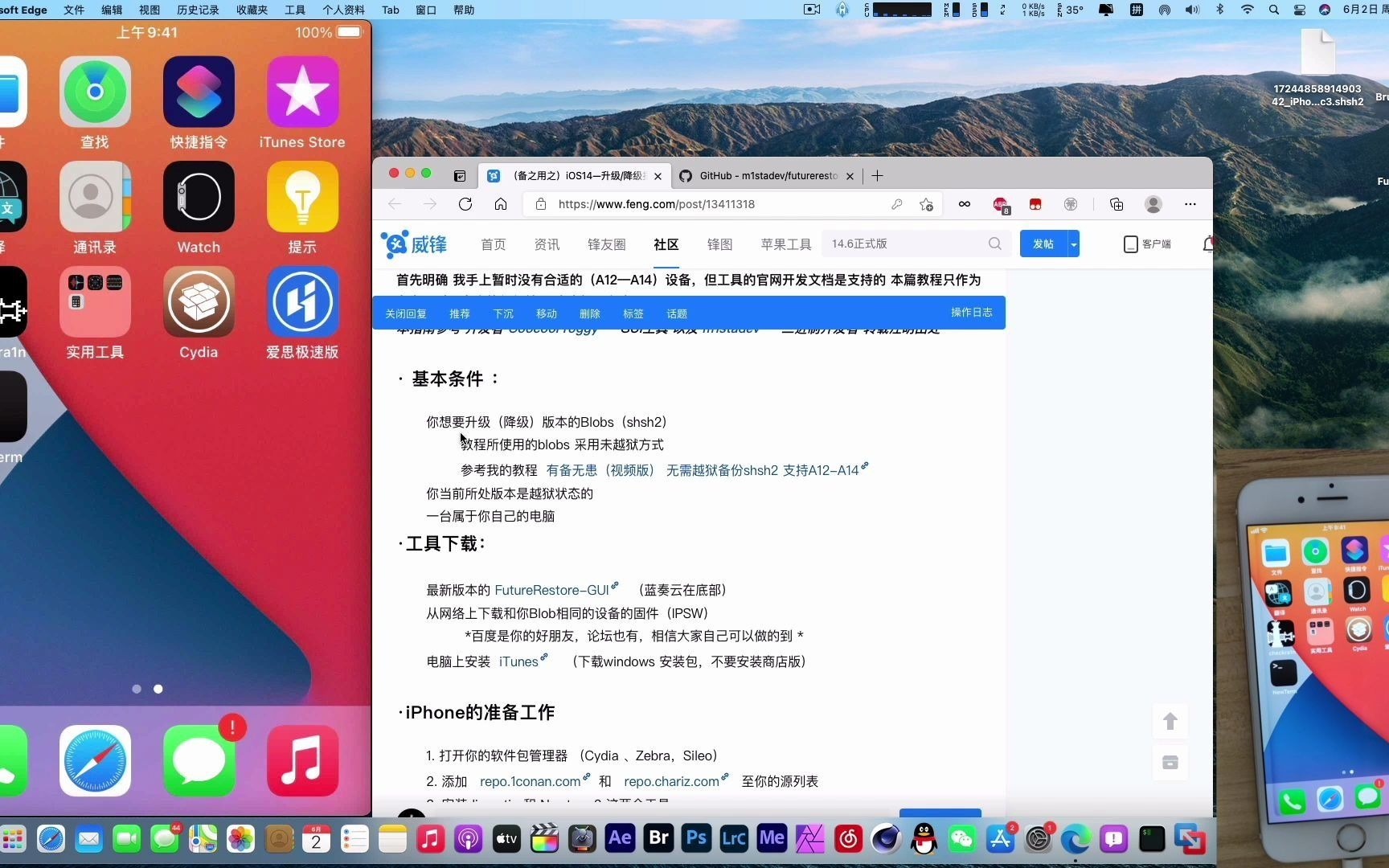Image resolution: width=1389 pixels, height=868 pixels.
Task: Open Edge vertical tabs toggle icon
Action: tap(460, 175)
